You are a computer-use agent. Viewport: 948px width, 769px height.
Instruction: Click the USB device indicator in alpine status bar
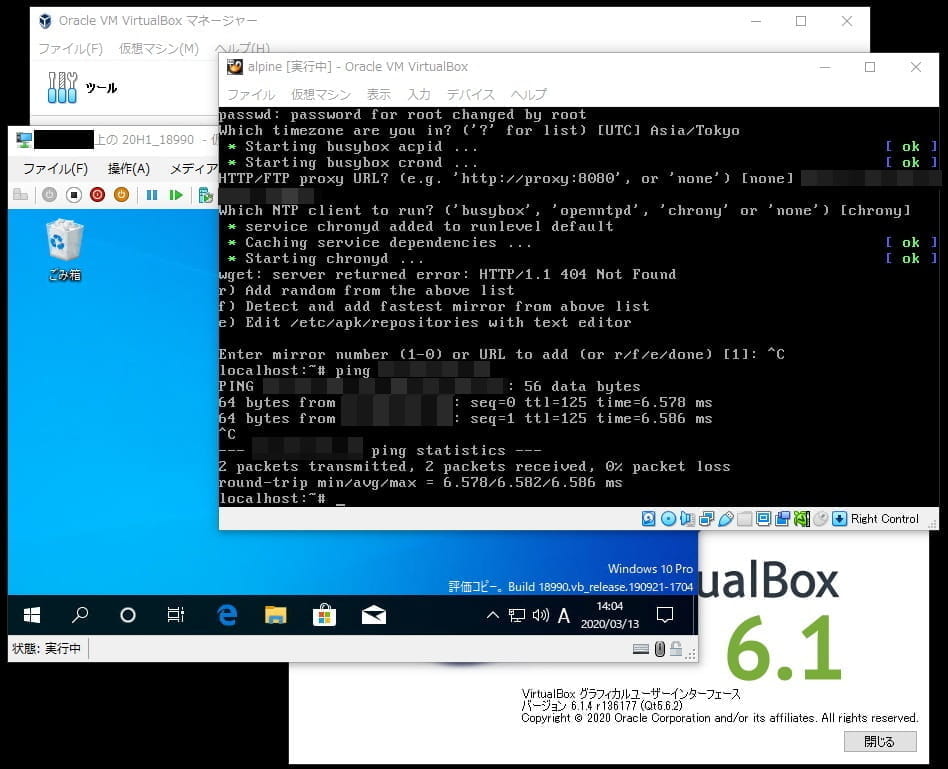(726, 519)
